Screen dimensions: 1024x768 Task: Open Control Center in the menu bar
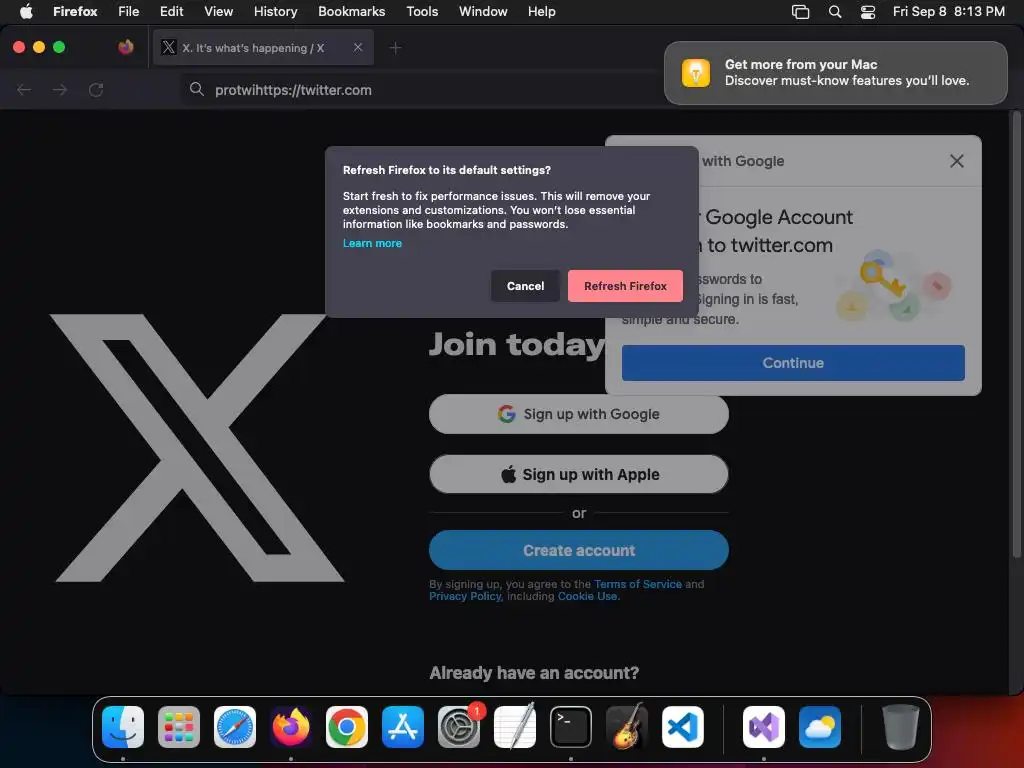[868, 12]
